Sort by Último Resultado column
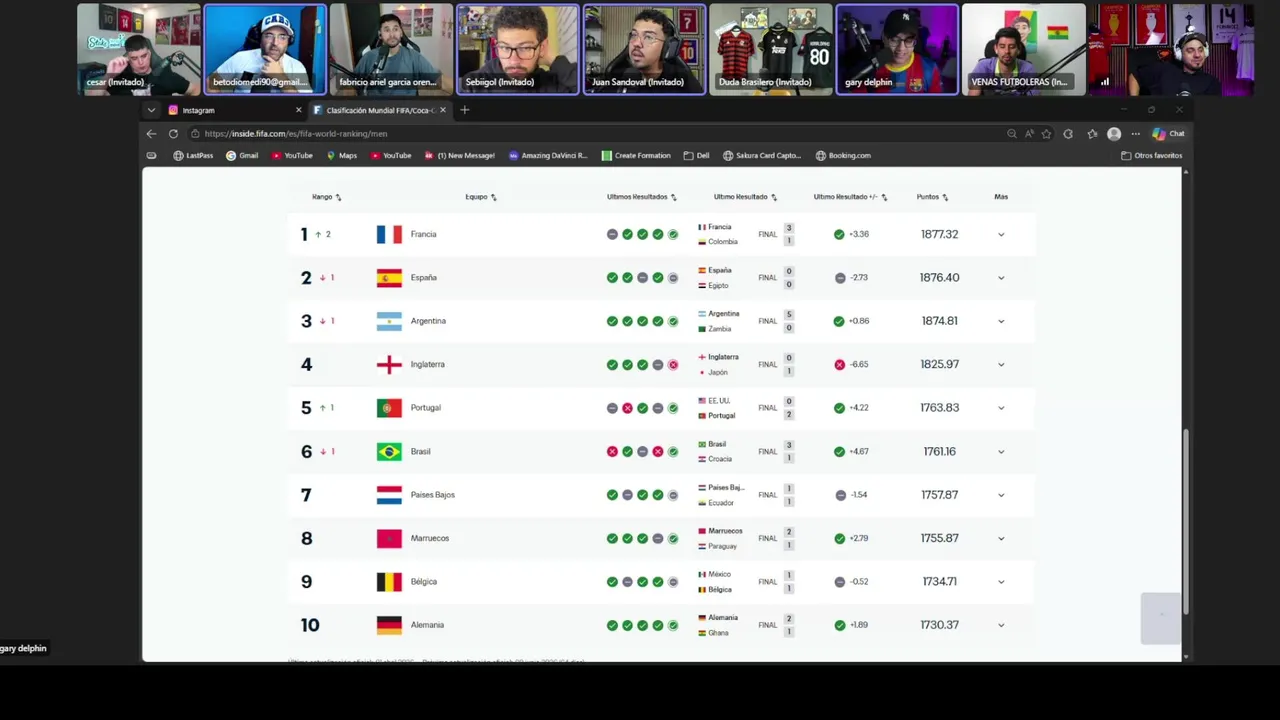The image size is (1280, 720). [745, 197]
